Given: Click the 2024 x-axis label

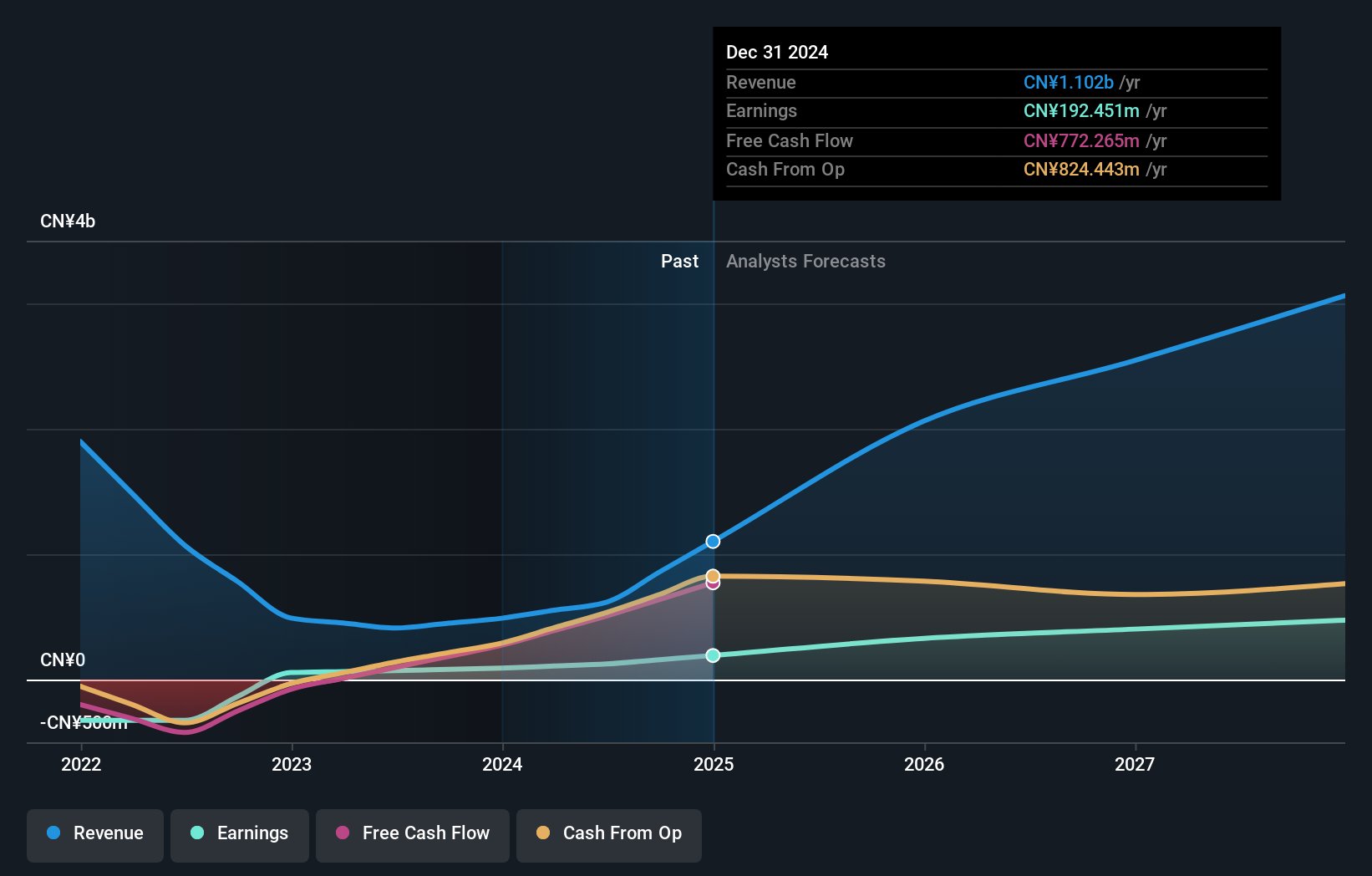Looking at the screenshot, I should pos(502,764).
